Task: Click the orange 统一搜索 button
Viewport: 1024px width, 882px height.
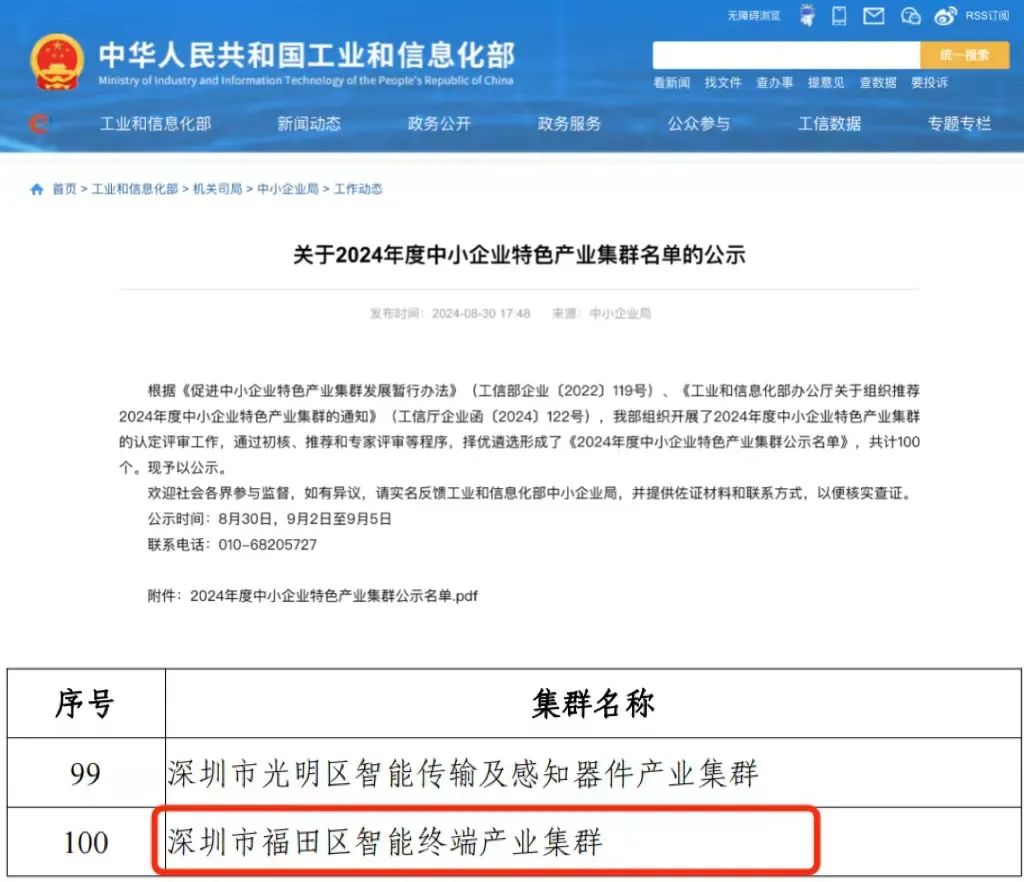Action: pos(965,55)
